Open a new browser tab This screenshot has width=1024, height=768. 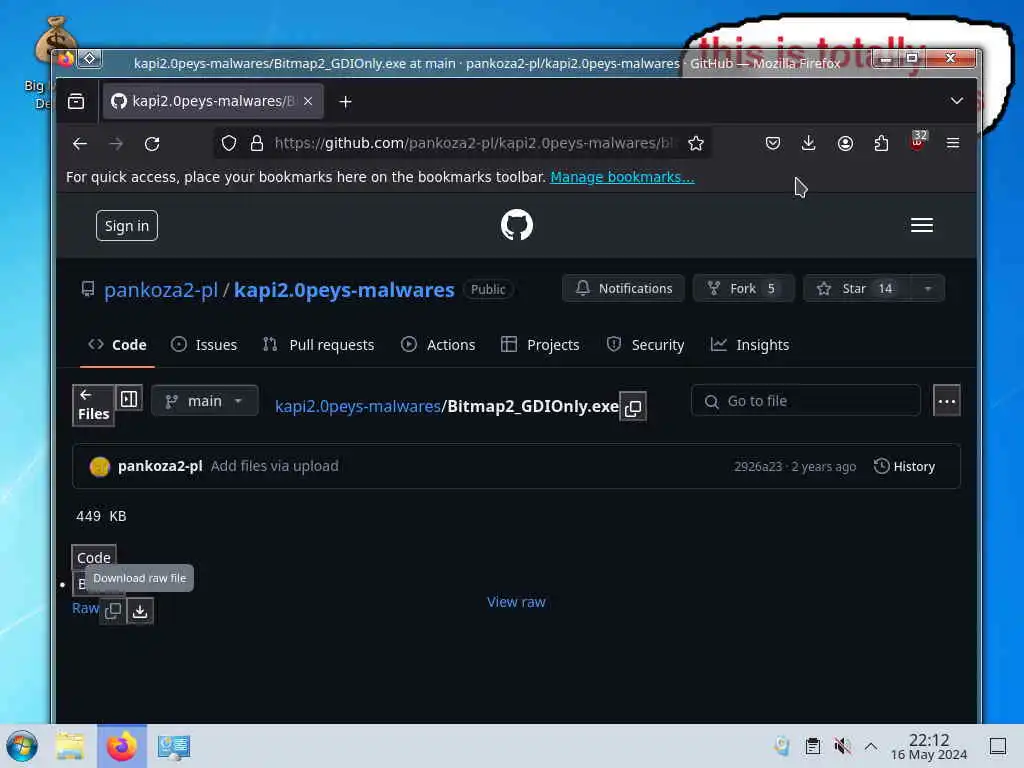tap(345, 102)
